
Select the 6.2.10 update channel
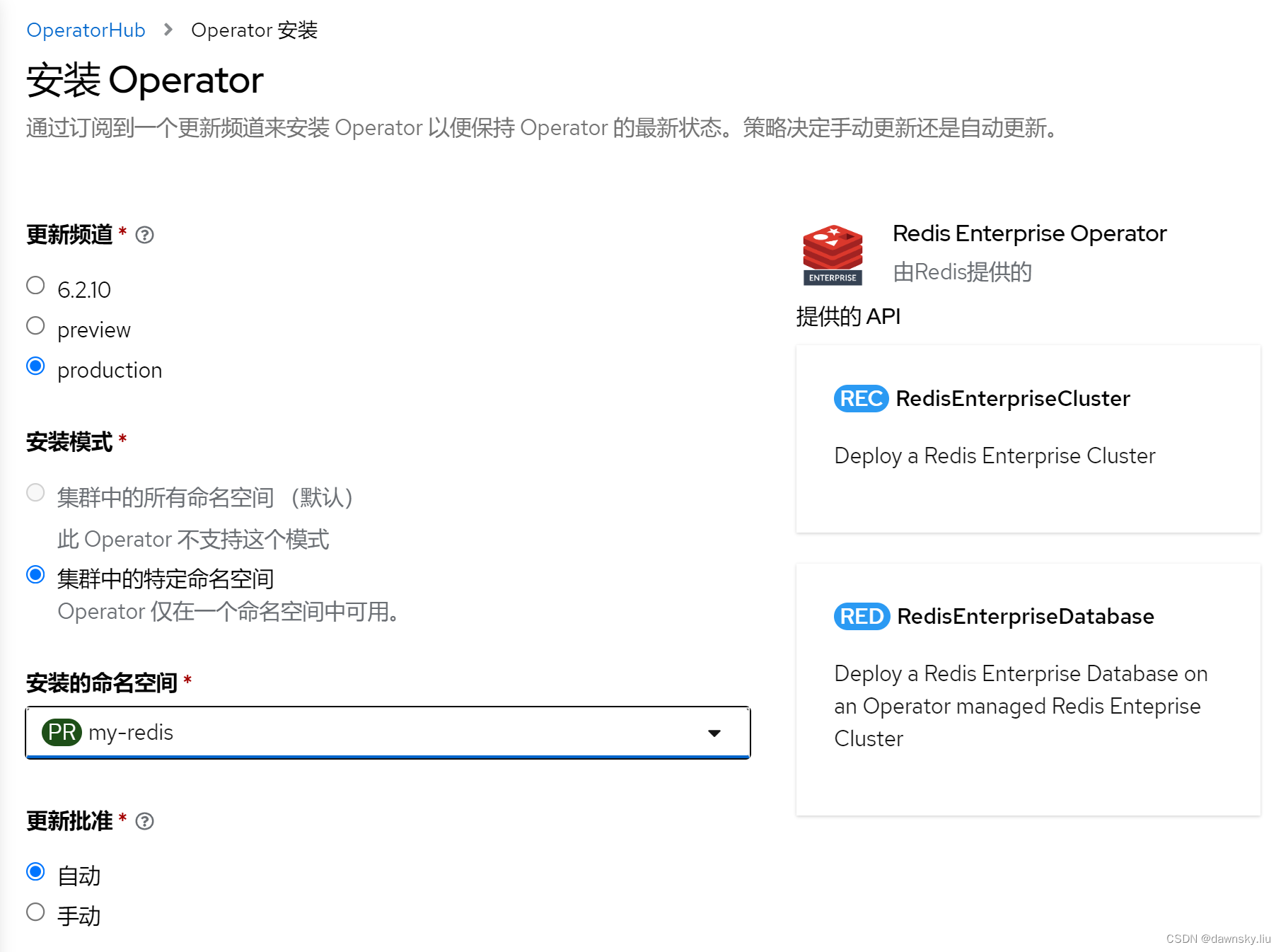(x=35, y=286)
